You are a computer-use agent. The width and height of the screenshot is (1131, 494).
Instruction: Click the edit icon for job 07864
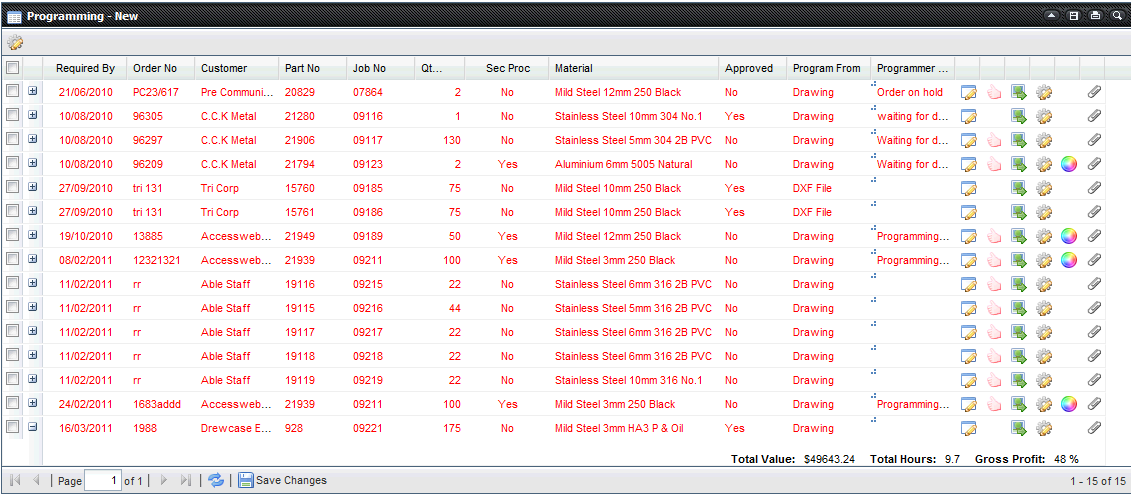tap(968, 92)
